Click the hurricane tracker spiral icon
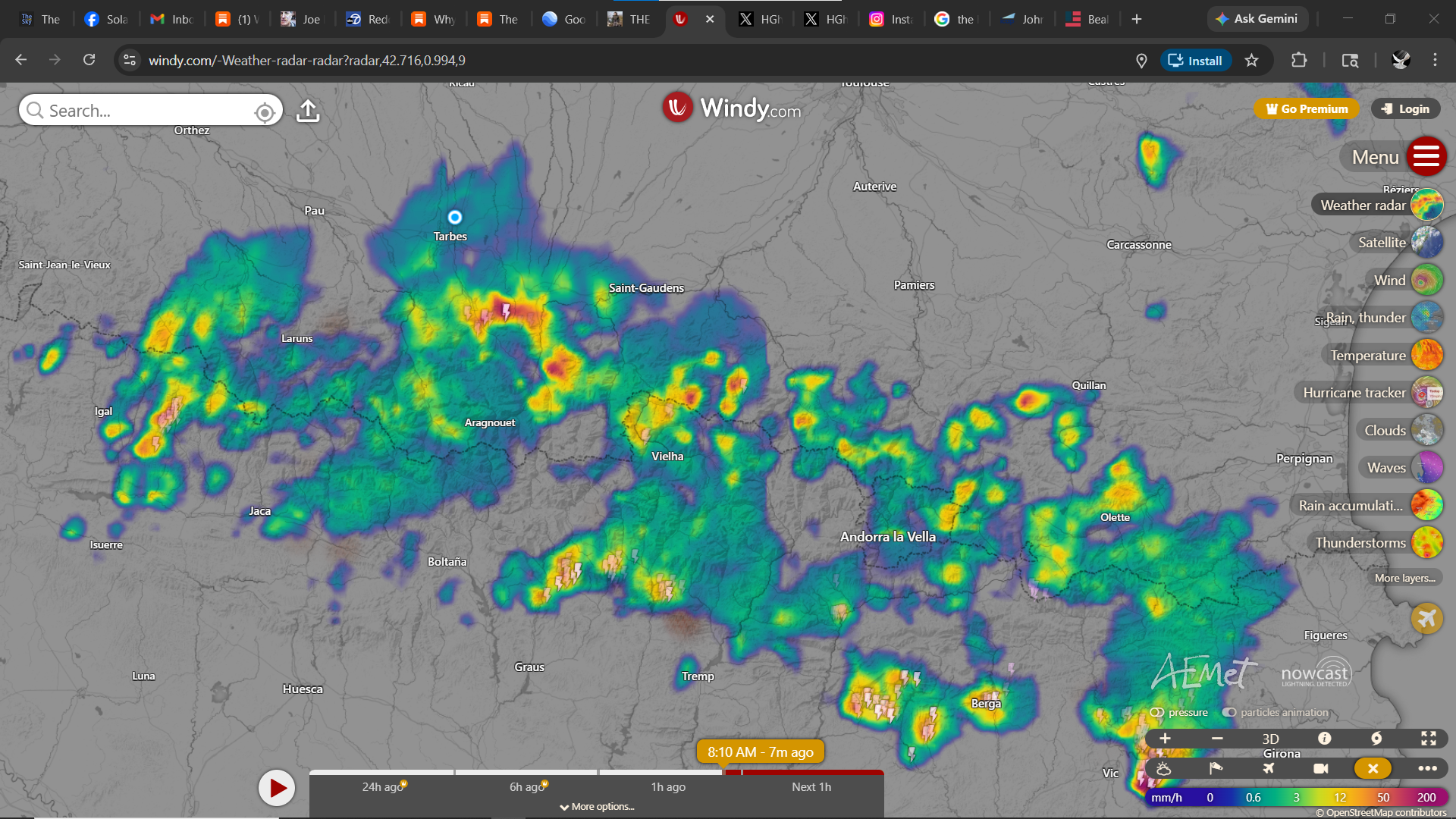The height and width of the screenshot is (819, 1456). pyautogui.click(x=1376, y=739)
